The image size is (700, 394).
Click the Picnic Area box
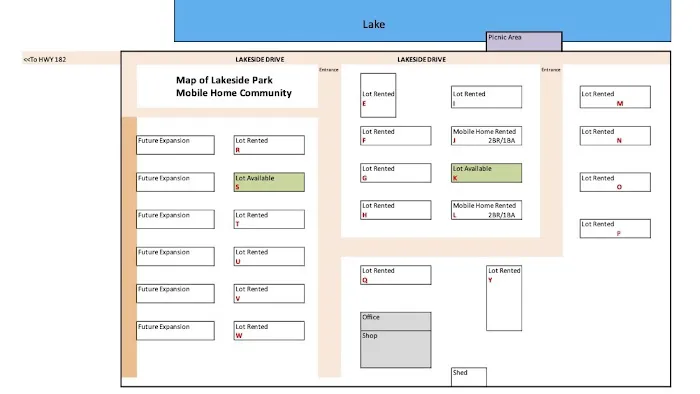[x=524, y=41]
